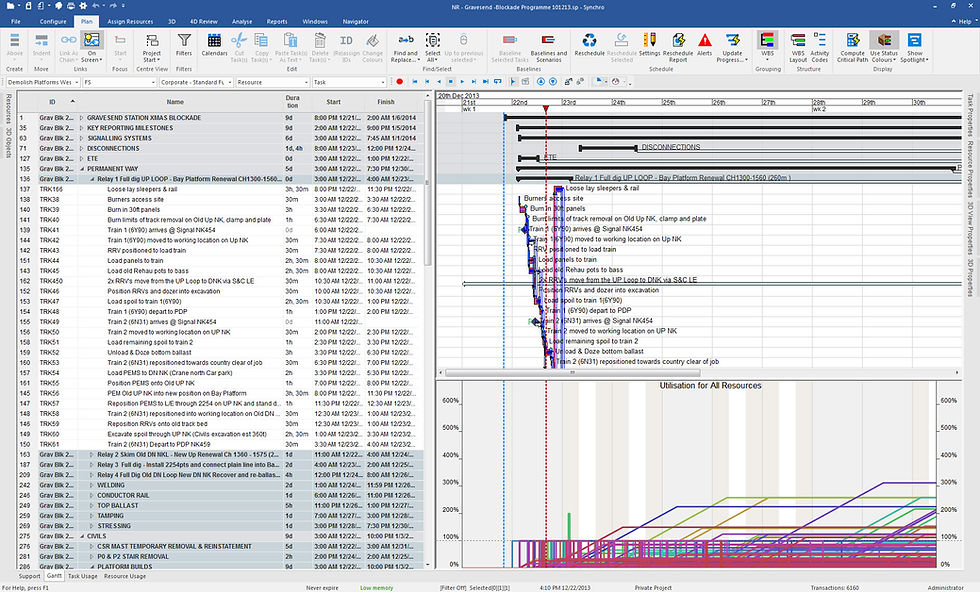Click the Gantt horizontal scrollbar thumb
The height and width of the screenshot is (592, 980).
pos(572,373)
